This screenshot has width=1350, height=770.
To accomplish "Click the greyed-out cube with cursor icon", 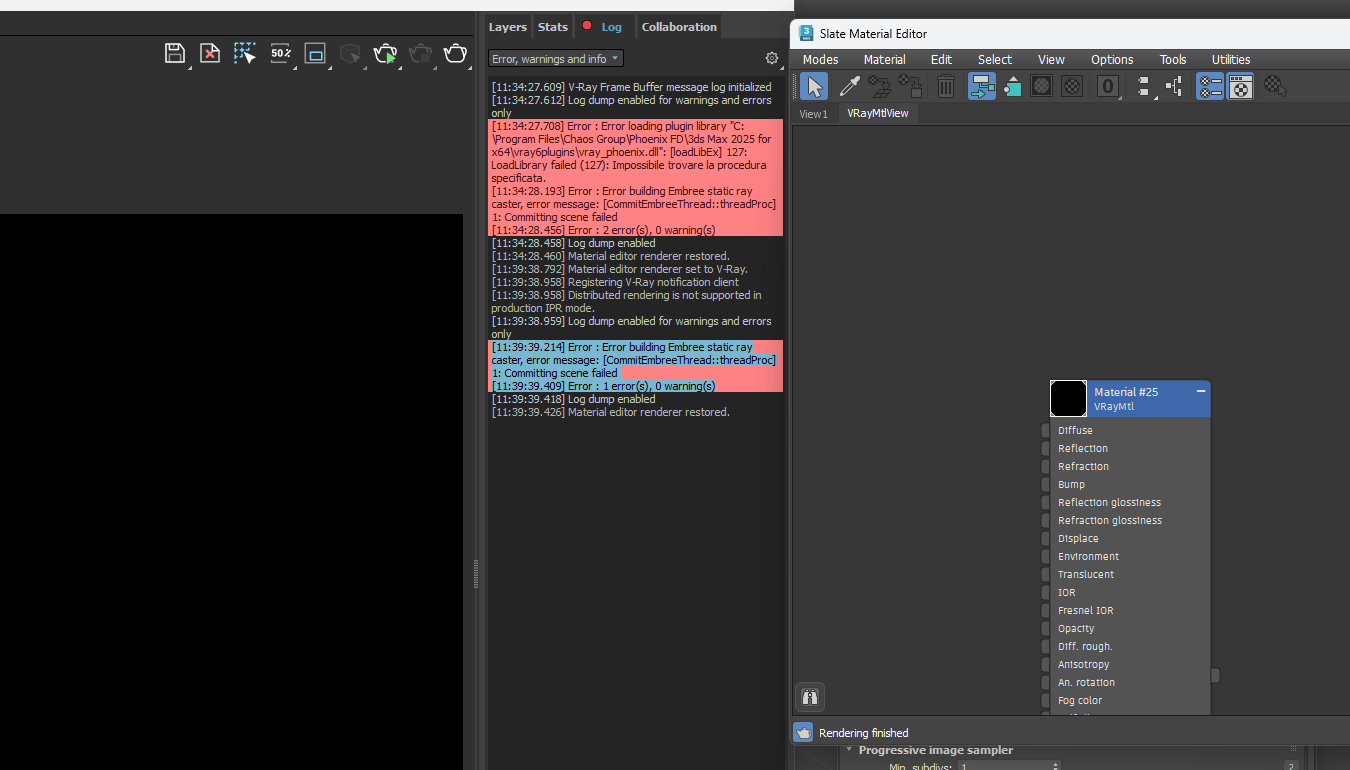I will (x=350, y=53).
